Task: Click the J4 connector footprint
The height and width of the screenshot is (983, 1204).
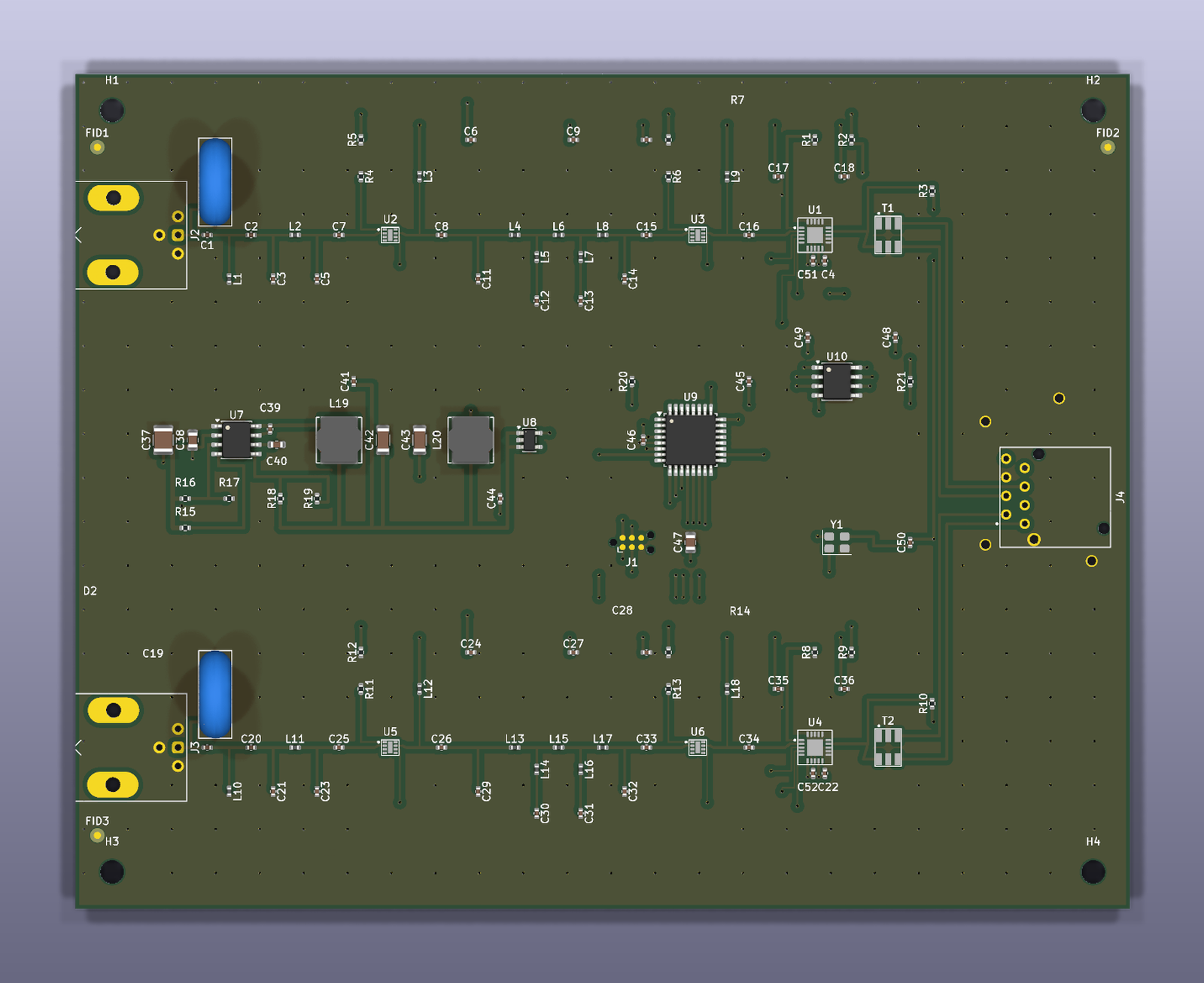Action: point(1055,497)
